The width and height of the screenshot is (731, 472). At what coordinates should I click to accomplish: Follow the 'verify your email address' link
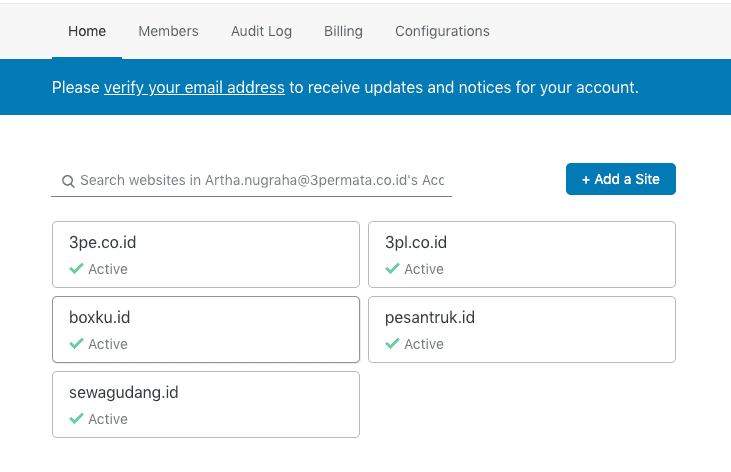click(194, 88)
